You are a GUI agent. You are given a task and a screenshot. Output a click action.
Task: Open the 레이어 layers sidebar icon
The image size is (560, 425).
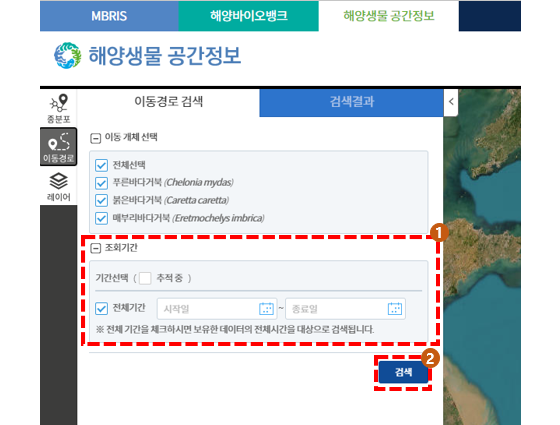[x=59, y=187]
